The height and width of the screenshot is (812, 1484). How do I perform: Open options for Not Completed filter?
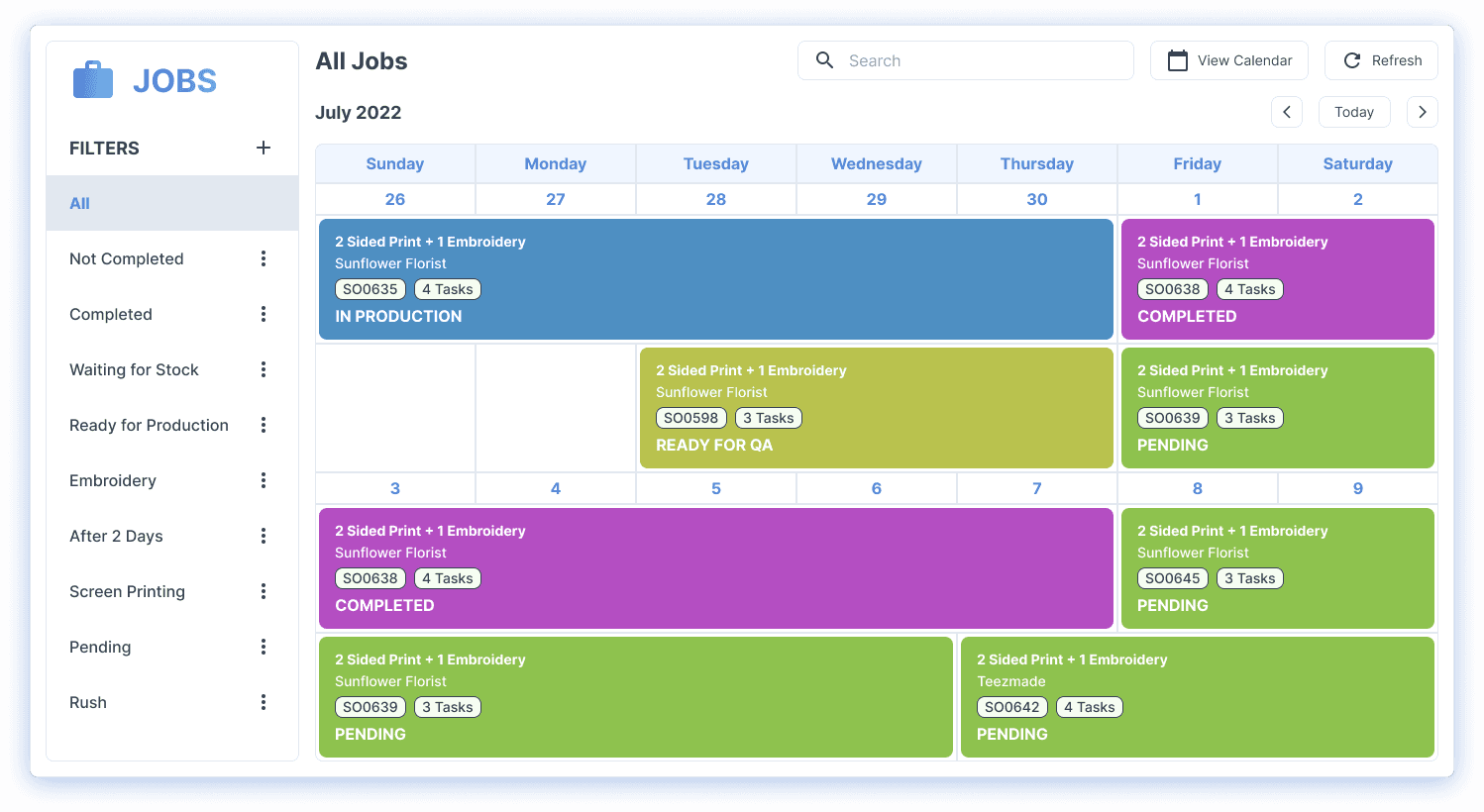(x=264, y=258)
